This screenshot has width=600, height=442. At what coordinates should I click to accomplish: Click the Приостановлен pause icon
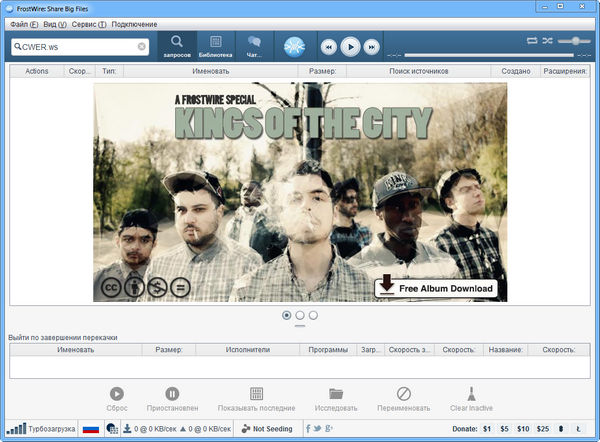(172, 395)
